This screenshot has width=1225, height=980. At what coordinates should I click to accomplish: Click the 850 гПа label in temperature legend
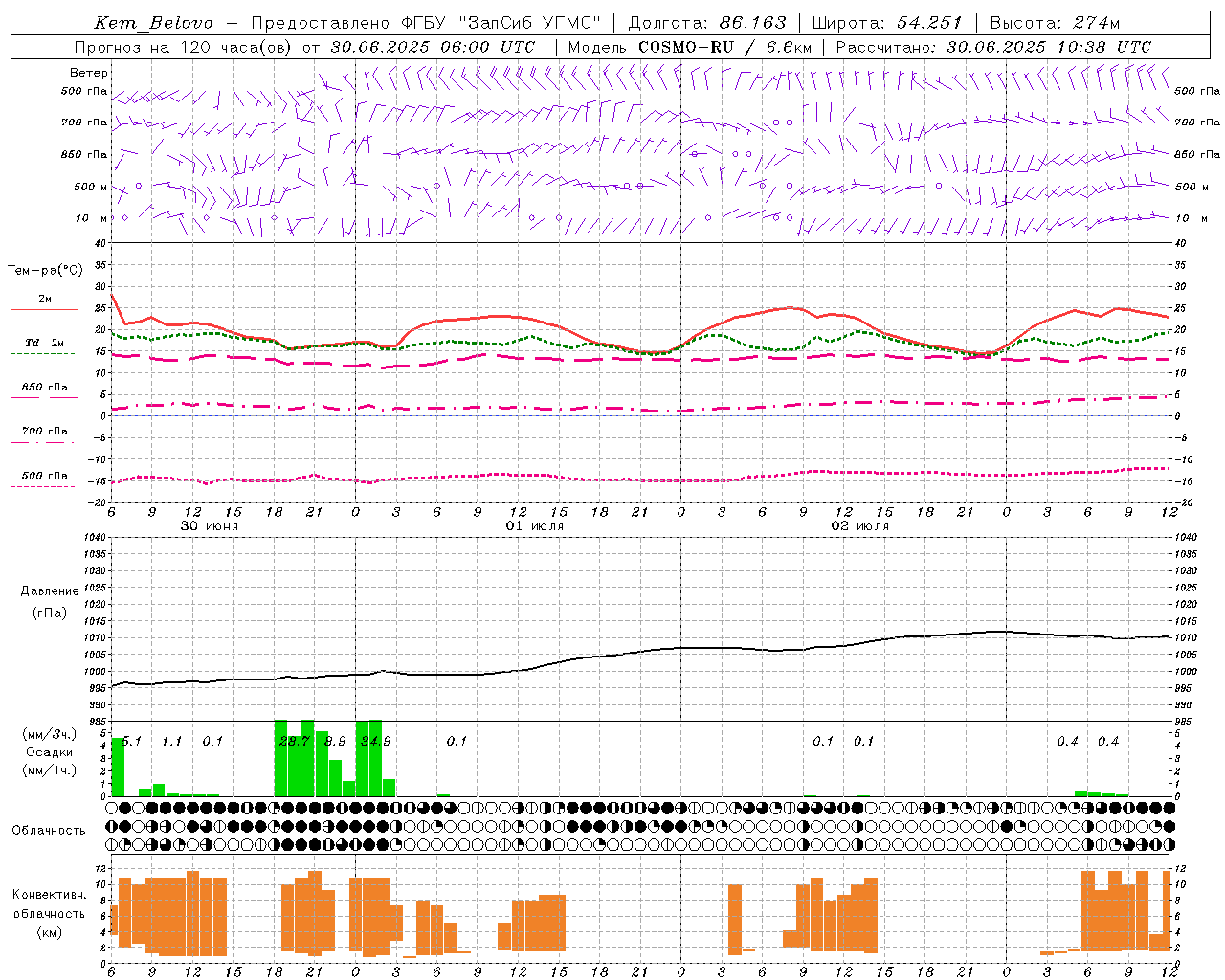coord(45,388)
